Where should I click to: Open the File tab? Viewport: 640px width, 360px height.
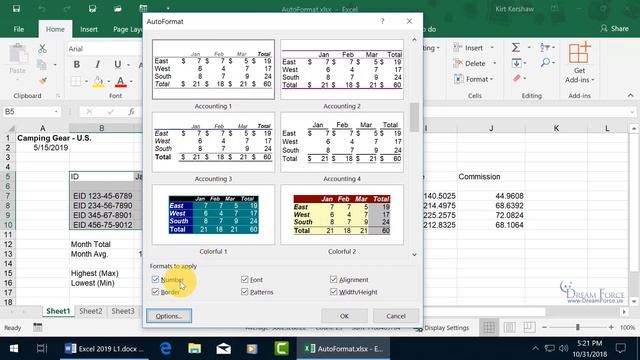tap(19, 29)
